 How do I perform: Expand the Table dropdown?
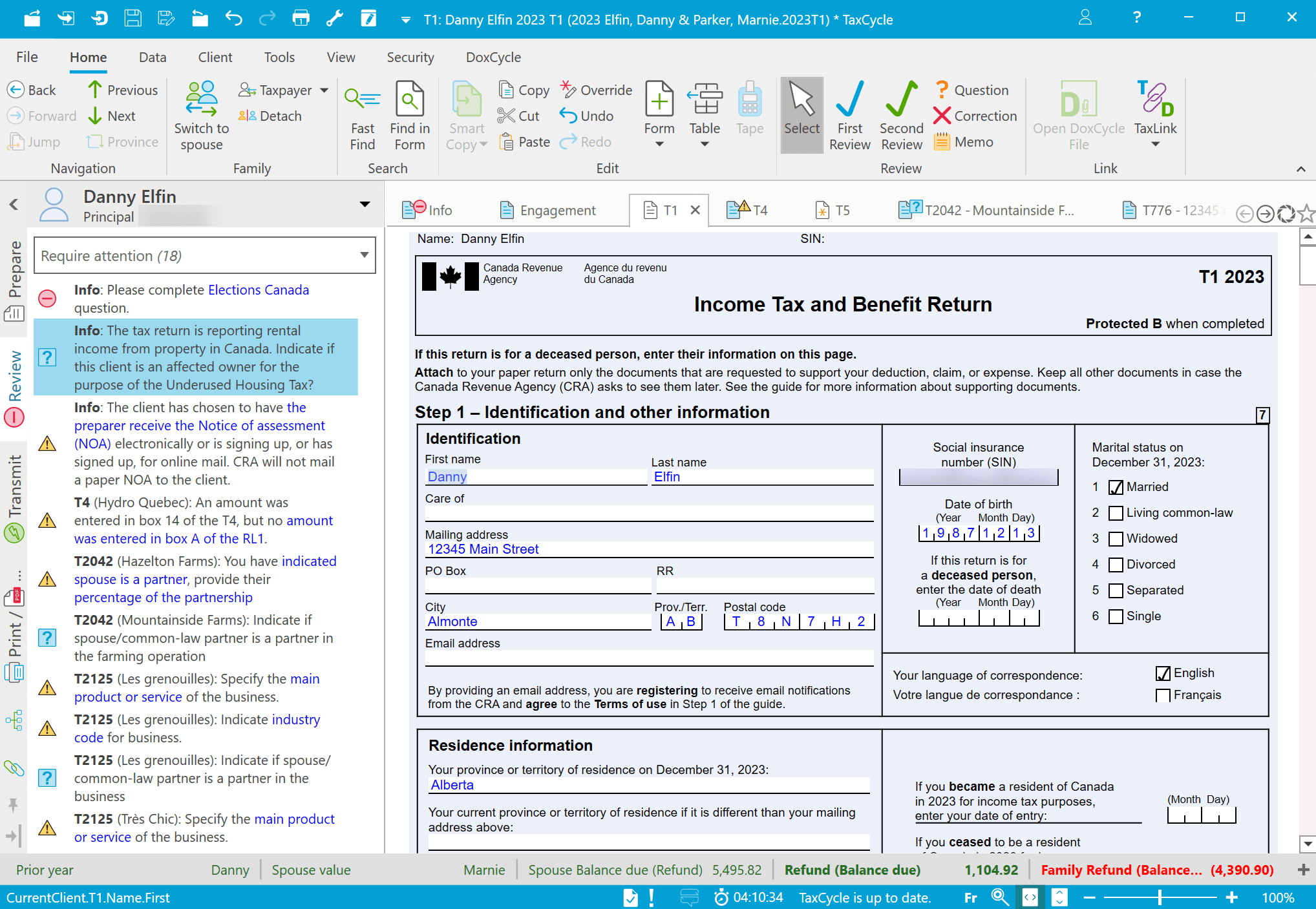pyautogui.click(x=705, y=144)
